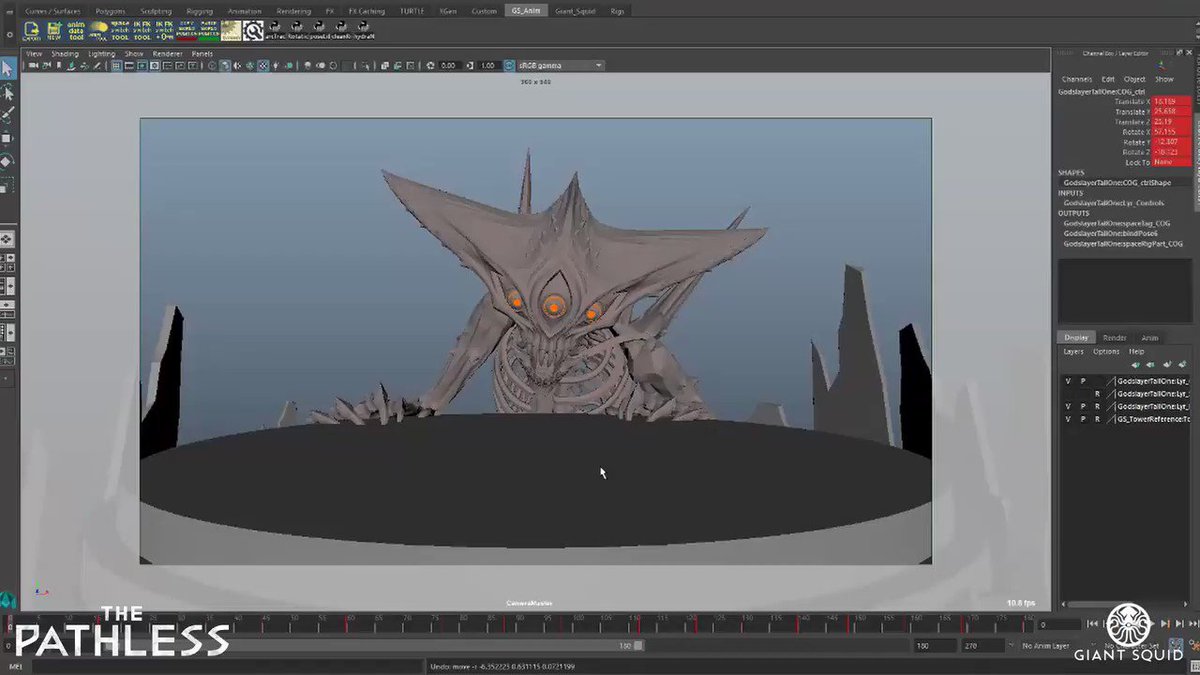This screenshot has height=675, width=1200.
Task: Toggle V visibility of the top GodslayerTallOne layer
Action: [1068, 381]
